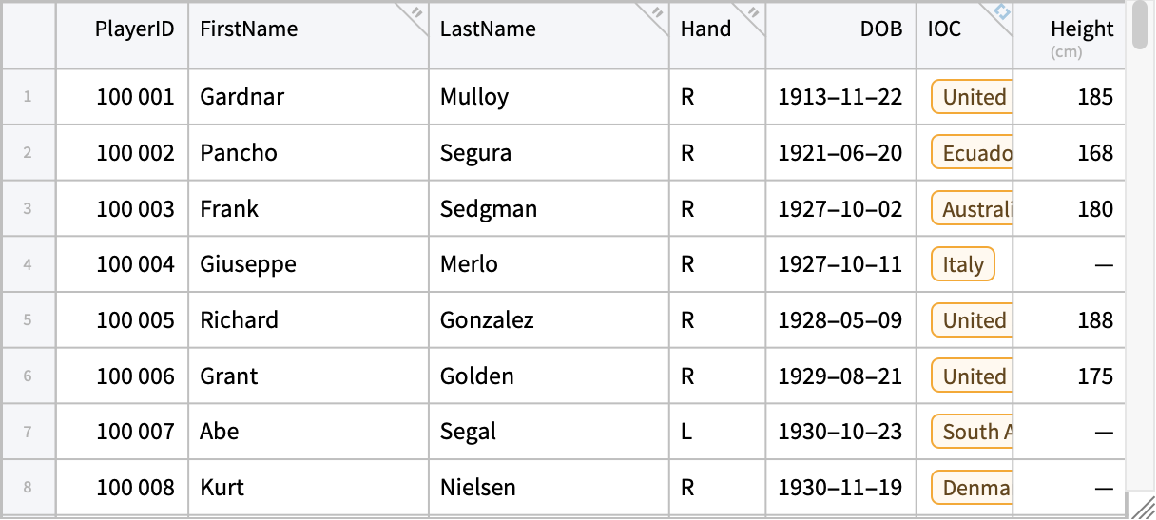Select row number 1 header

click(28, 97)
